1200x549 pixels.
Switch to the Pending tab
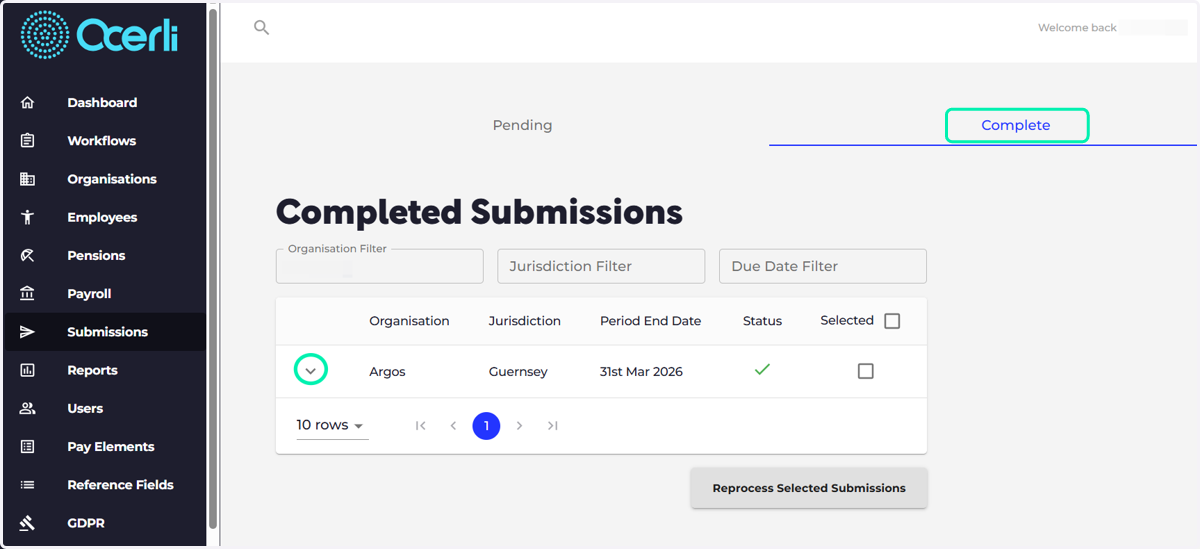tap(522, 125)
